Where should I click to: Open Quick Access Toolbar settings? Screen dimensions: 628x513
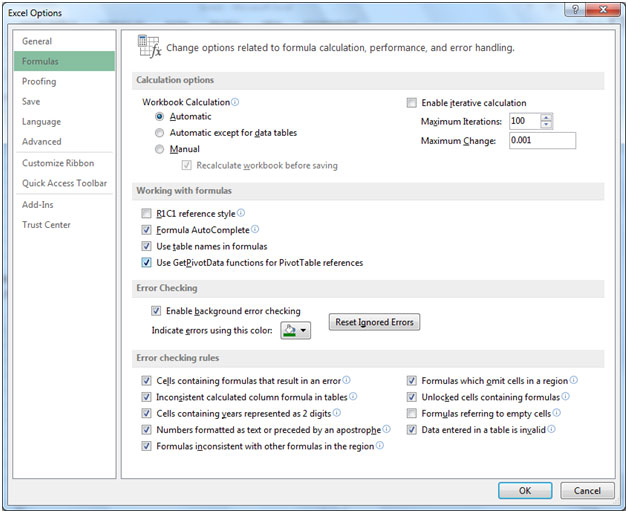[x=64, y=183]
